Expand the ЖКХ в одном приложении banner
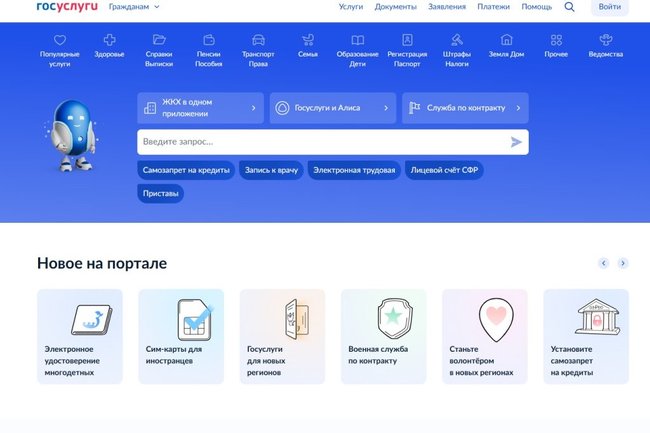The height and width of the screenshot is (433, 650). click(253, 108)
